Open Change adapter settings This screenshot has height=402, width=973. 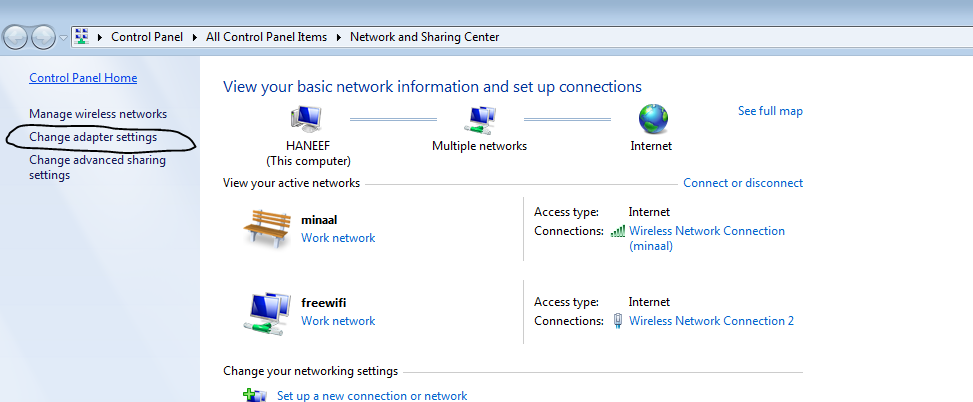tap(93, 137)
